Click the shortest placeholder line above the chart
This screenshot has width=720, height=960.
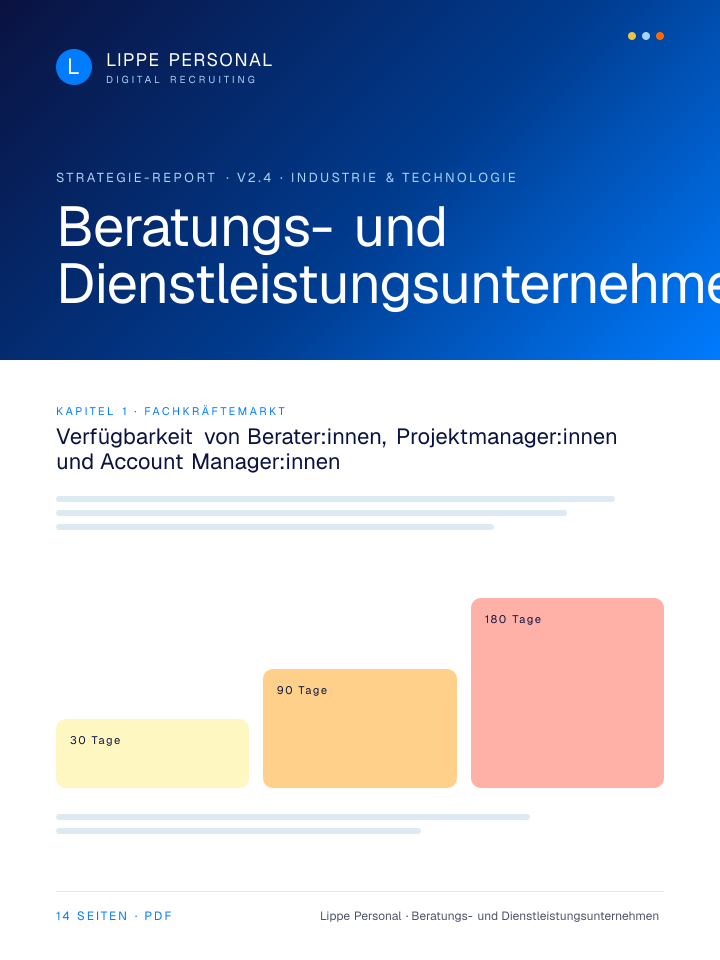point(275,526)
